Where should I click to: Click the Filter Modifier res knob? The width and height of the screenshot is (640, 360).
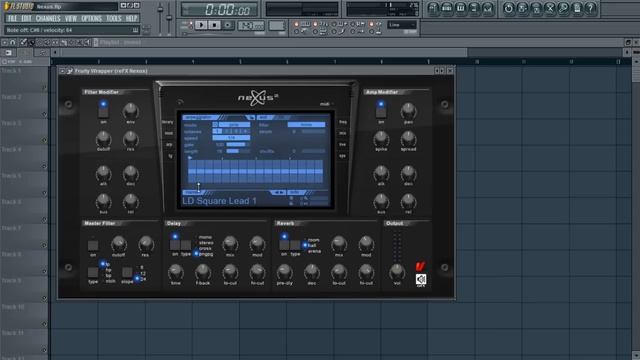(130, 139)
